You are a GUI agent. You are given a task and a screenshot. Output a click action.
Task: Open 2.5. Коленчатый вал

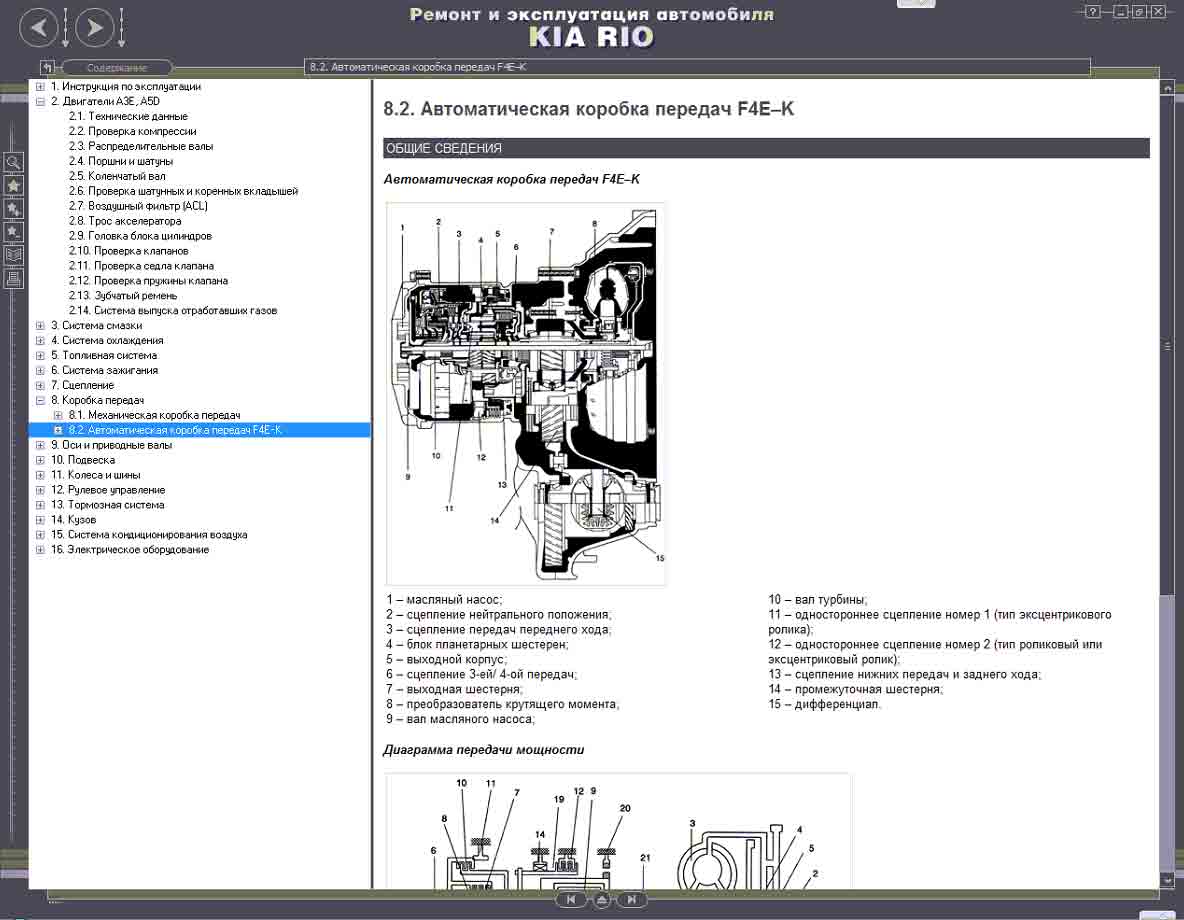[117, 176]
